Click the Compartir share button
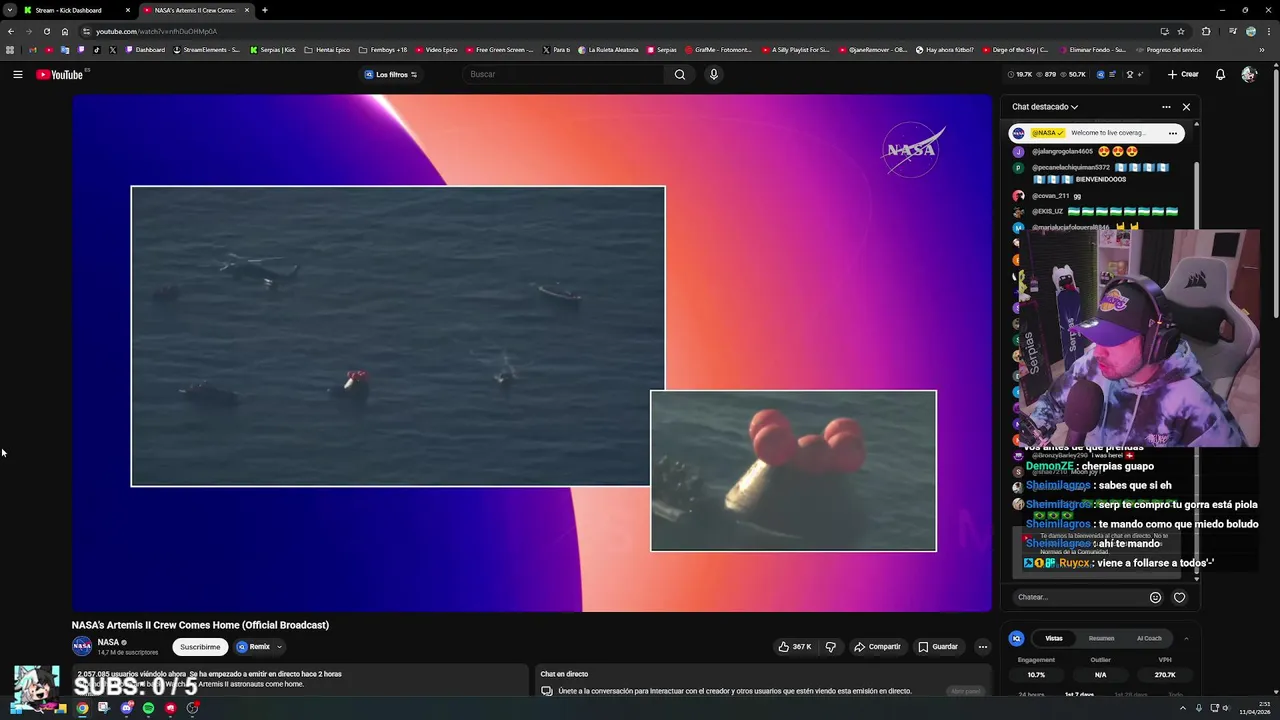This screenshot has height=720, width=1280. pyautogui.click(x=877, y=647)
